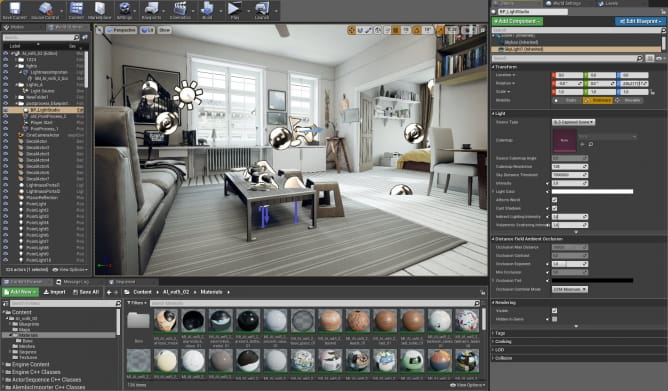Click the black Occlusion Tint swatch
The width and height of the screenshot is (668, 391).
tap(592, 281)
